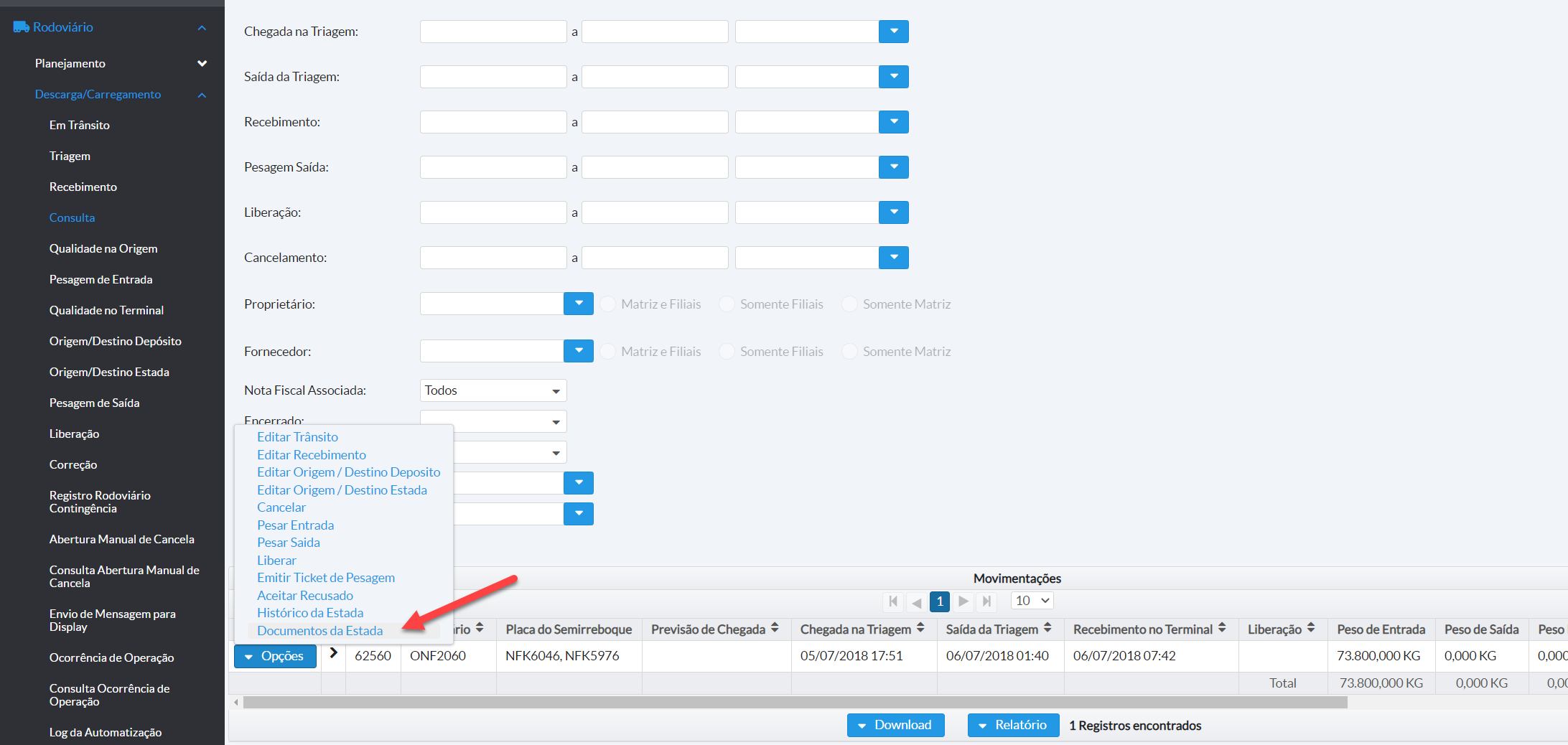
Task: Select Proprietário Matriz e Filiais radio
Action: [608, 304]
